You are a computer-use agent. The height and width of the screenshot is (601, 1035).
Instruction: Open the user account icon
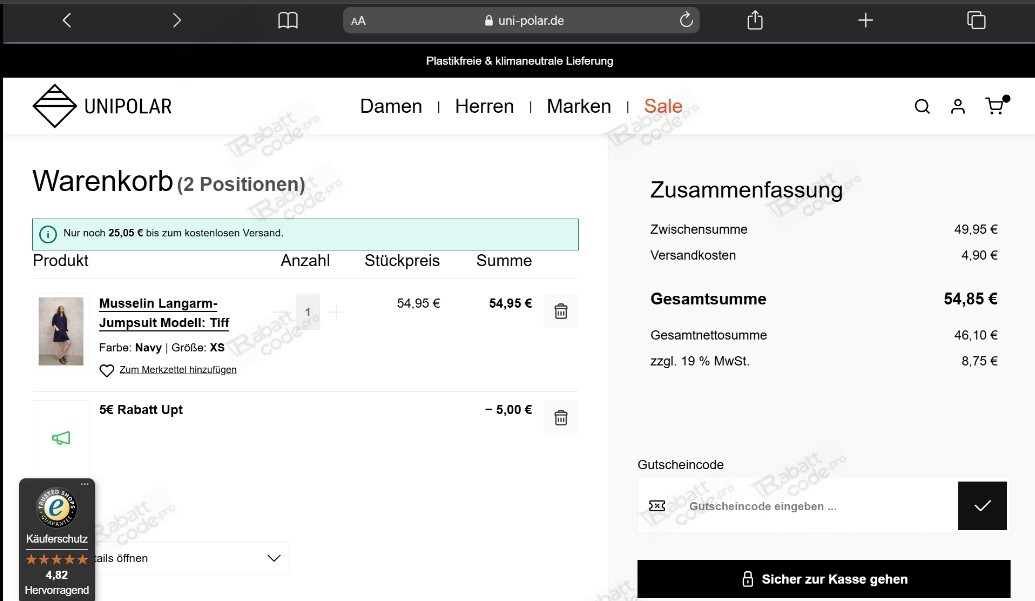coord(958,106)
